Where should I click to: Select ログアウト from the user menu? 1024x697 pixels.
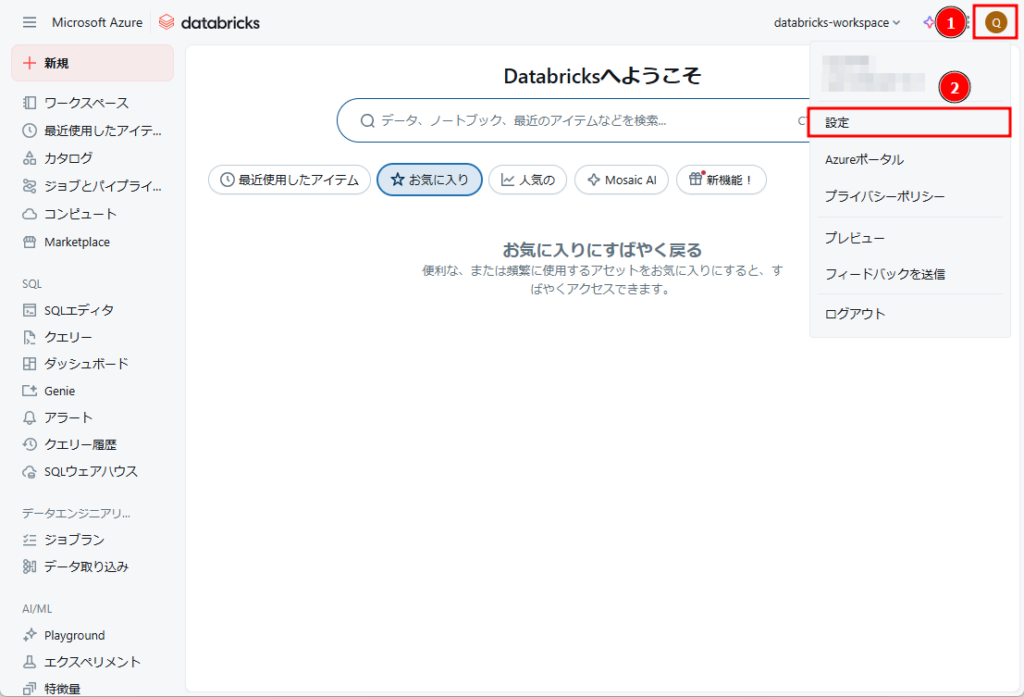(x=909, y=314)
